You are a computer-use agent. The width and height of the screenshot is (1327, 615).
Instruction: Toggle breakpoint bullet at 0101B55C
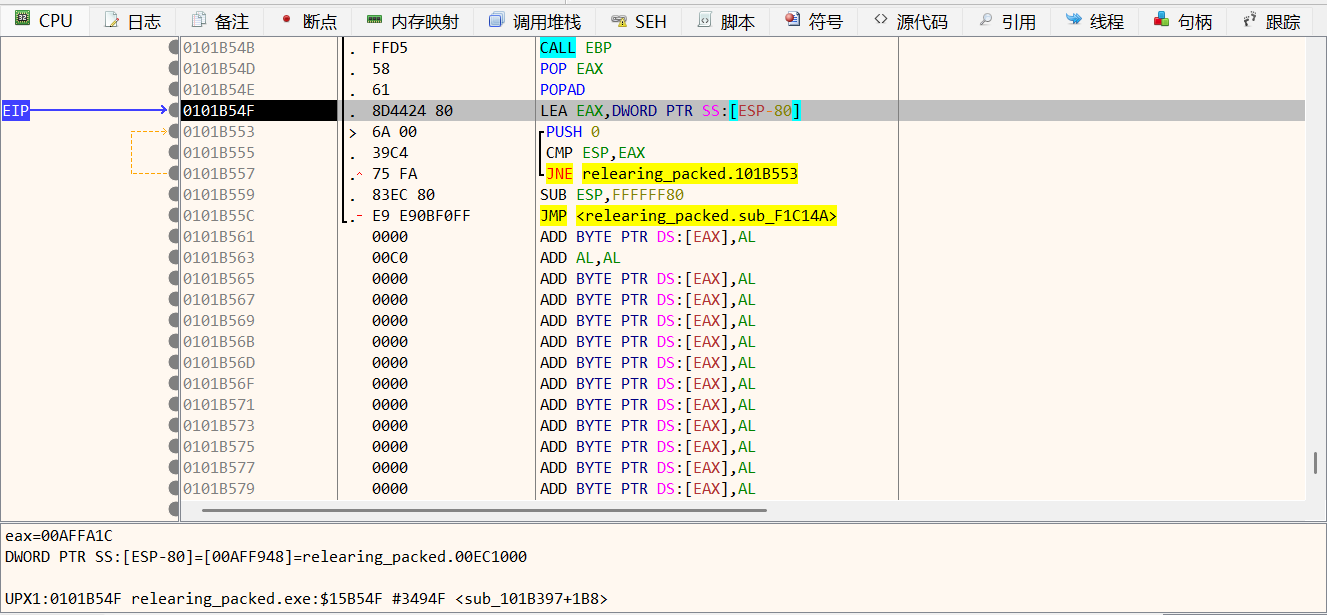[174, 216]
